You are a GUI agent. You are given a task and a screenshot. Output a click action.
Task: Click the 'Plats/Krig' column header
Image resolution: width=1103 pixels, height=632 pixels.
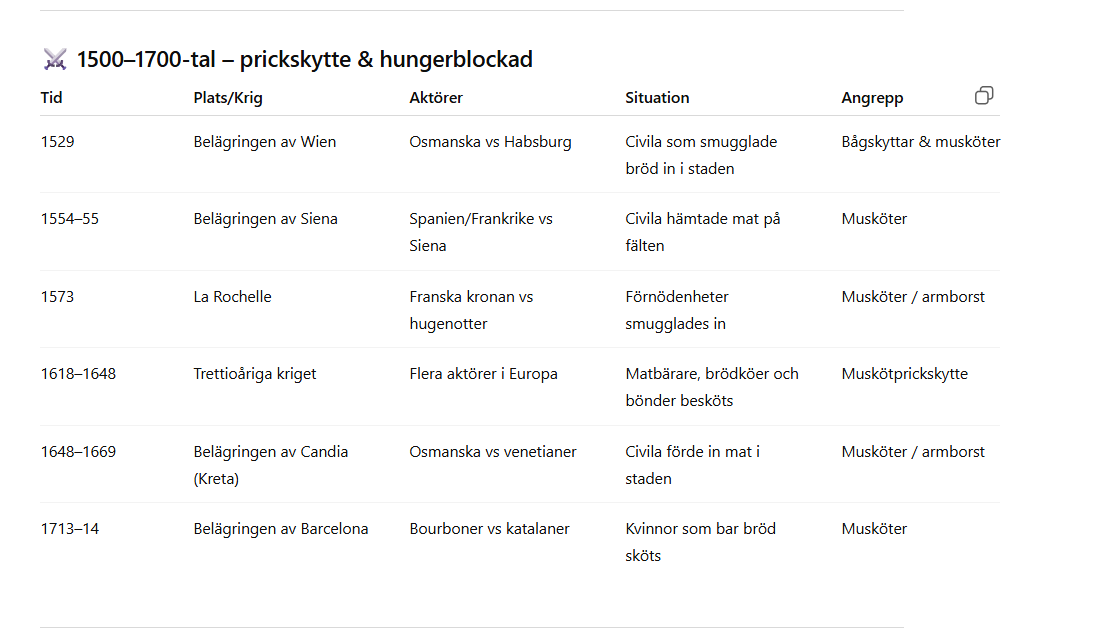(228, 98)
